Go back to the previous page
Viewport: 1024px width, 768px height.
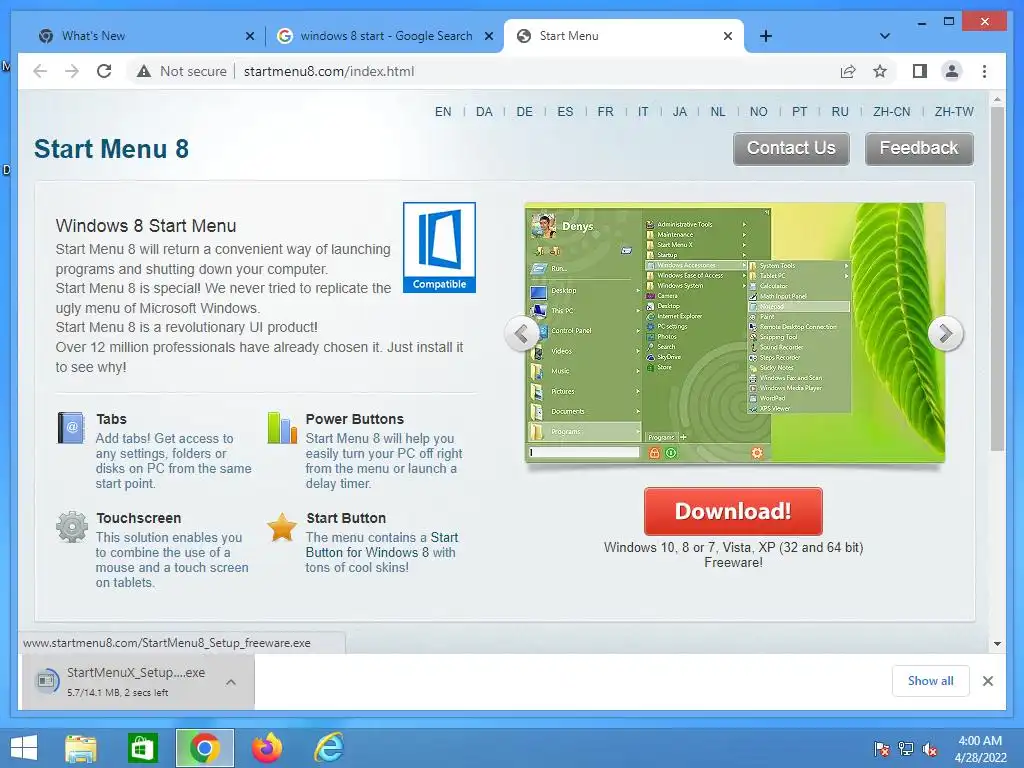tap(40, 71)
